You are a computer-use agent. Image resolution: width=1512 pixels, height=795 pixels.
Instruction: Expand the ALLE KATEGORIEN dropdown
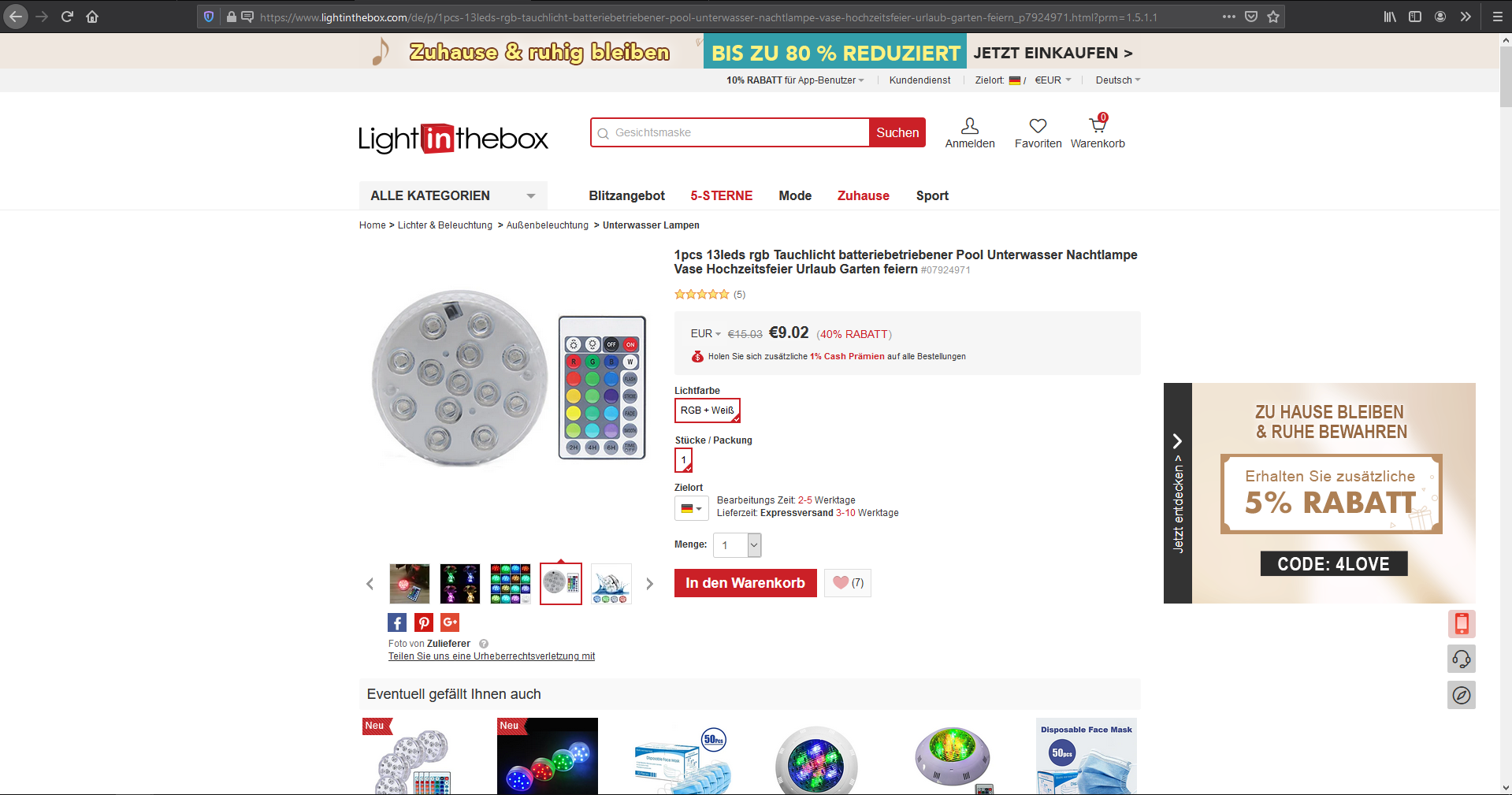(453, 195)
